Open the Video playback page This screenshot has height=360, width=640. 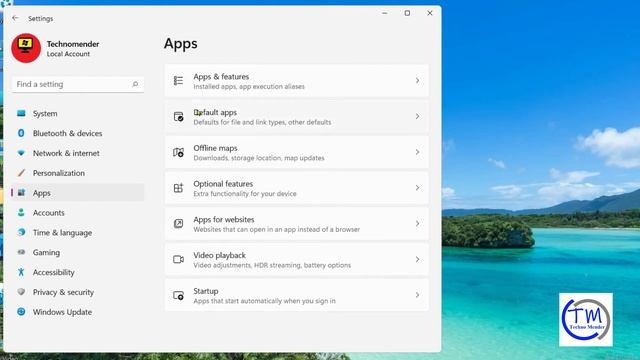pos(297,259)
